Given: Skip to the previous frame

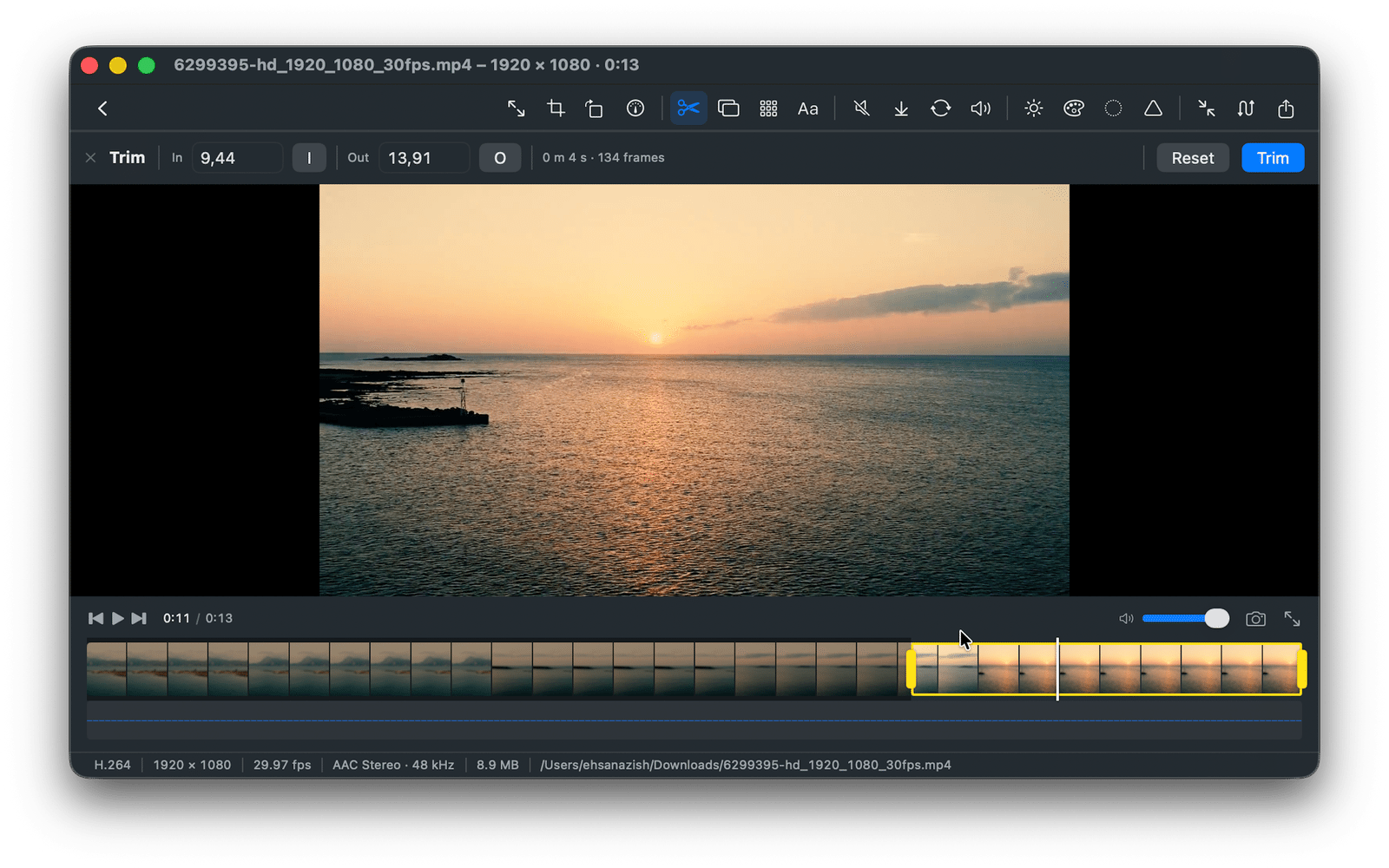Looking at the screenshot, I should (95, 619).
